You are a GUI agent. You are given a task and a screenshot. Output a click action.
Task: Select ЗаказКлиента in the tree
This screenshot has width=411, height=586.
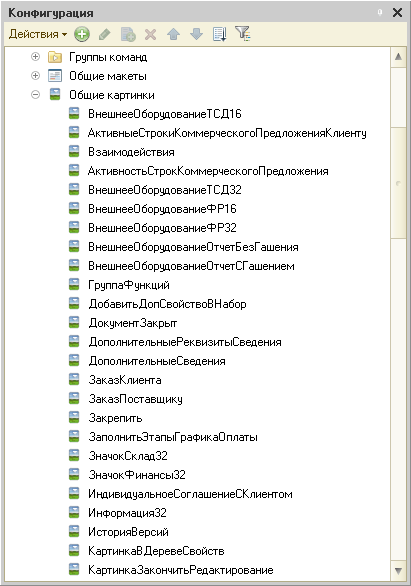pos(125,380)
